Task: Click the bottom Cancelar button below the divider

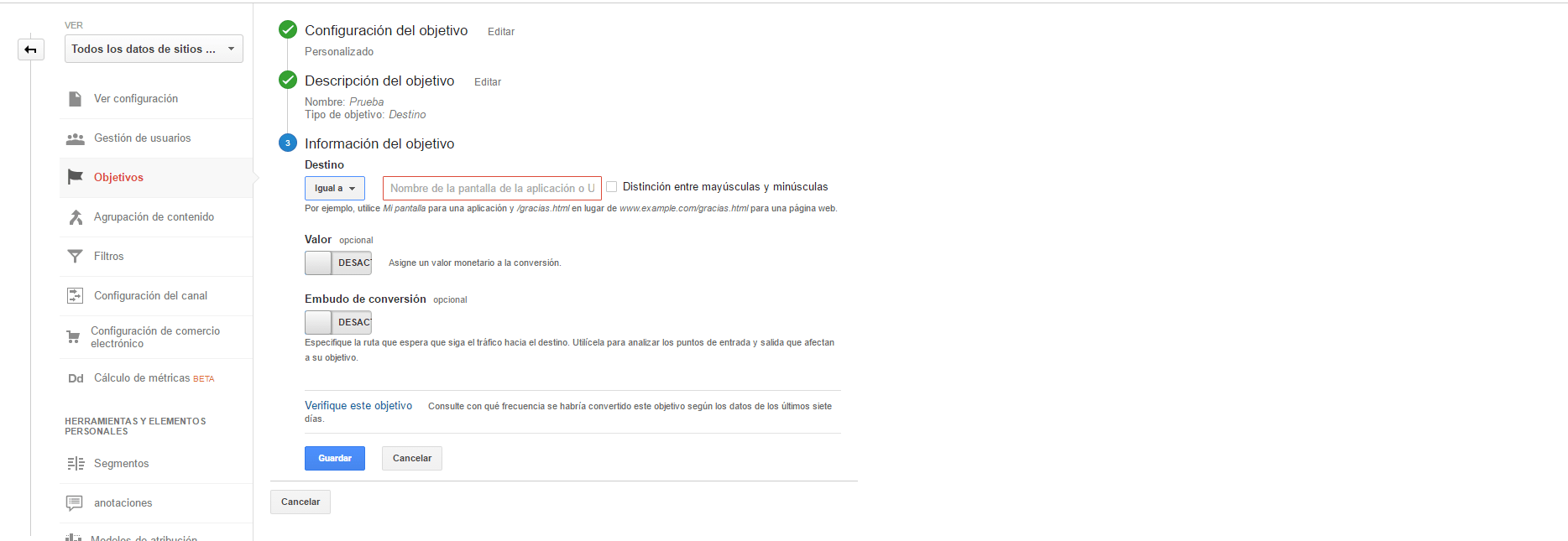Action: (301, 502)
